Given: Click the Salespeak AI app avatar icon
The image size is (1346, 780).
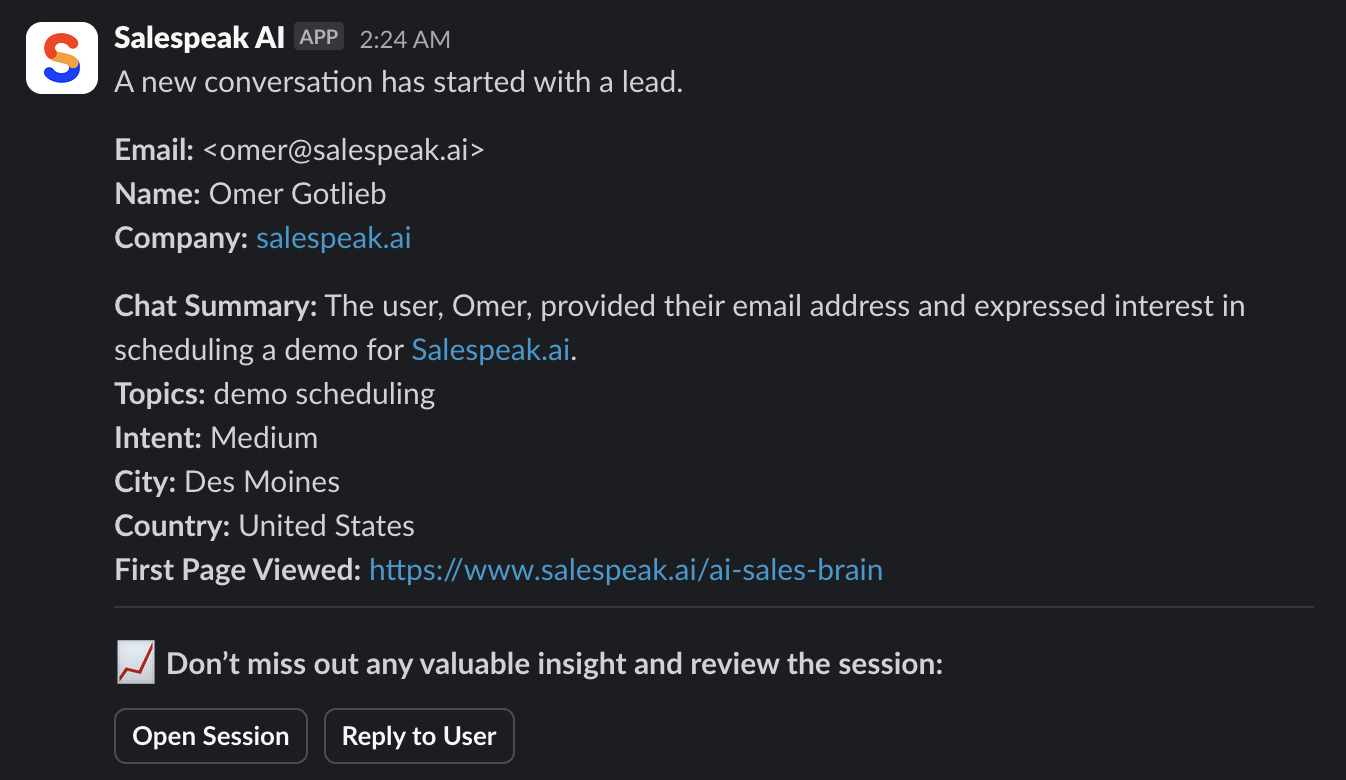Looking at the screenshot, I should (x=62, y=58).
